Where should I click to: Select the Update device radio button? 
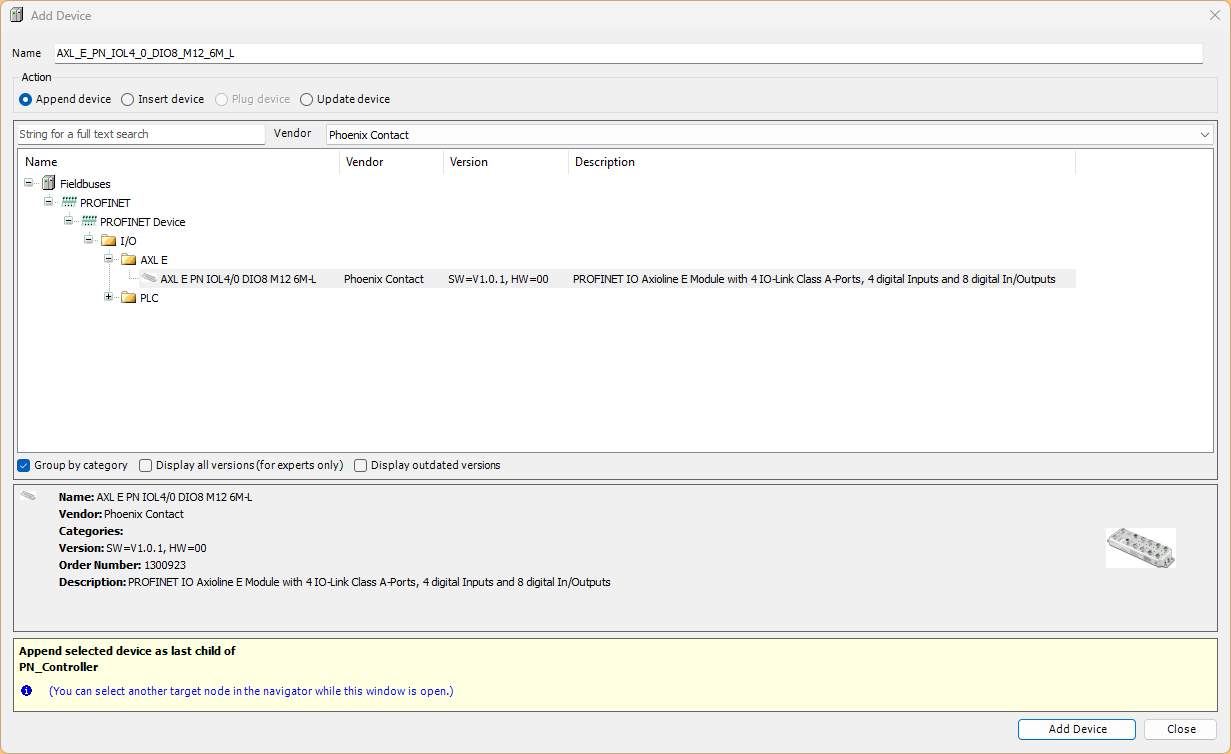(x=307, y=100)
